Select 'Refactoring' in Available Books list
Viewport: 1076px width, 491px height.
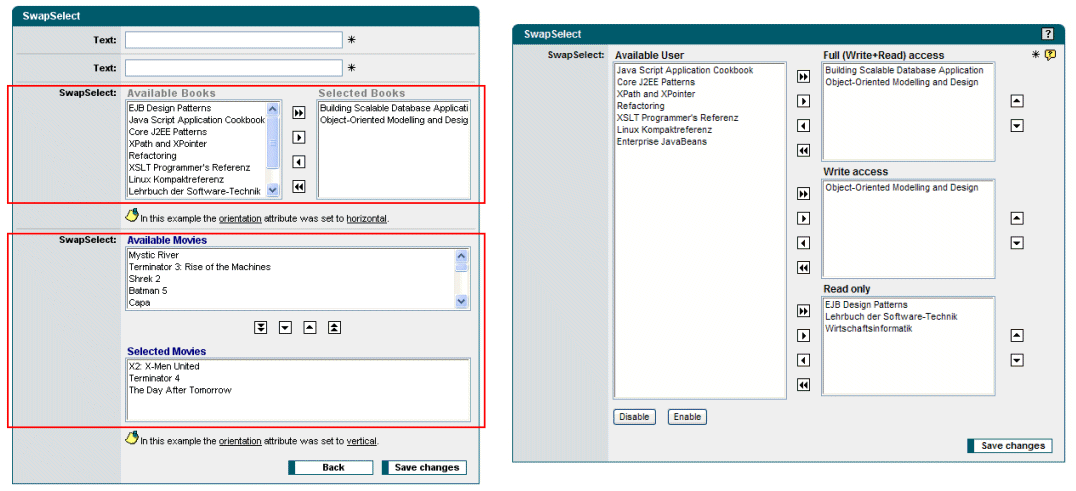pyautogui.click(x=152, y=156)
